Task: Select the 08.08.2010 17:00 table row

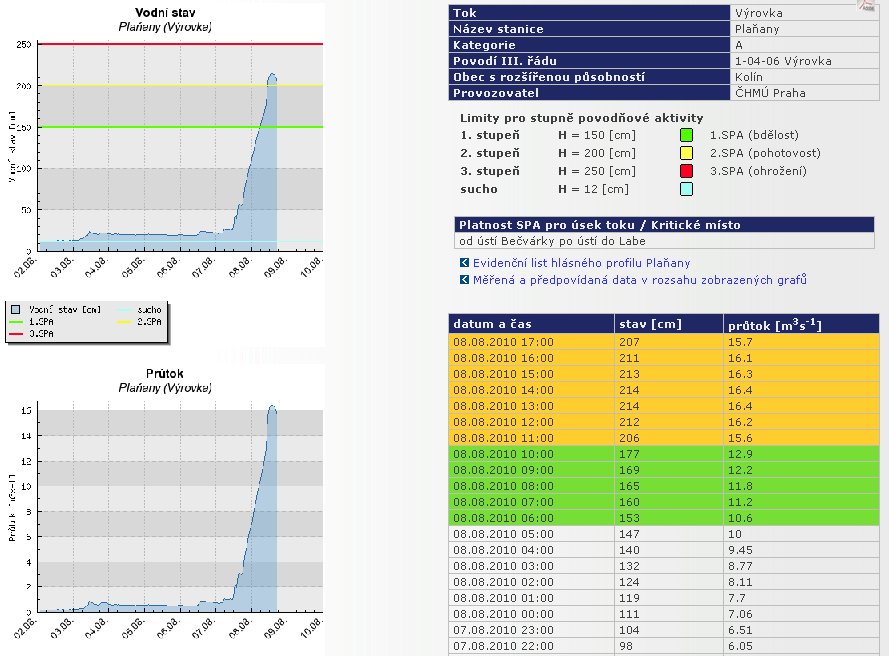Action: click(664, 342)
